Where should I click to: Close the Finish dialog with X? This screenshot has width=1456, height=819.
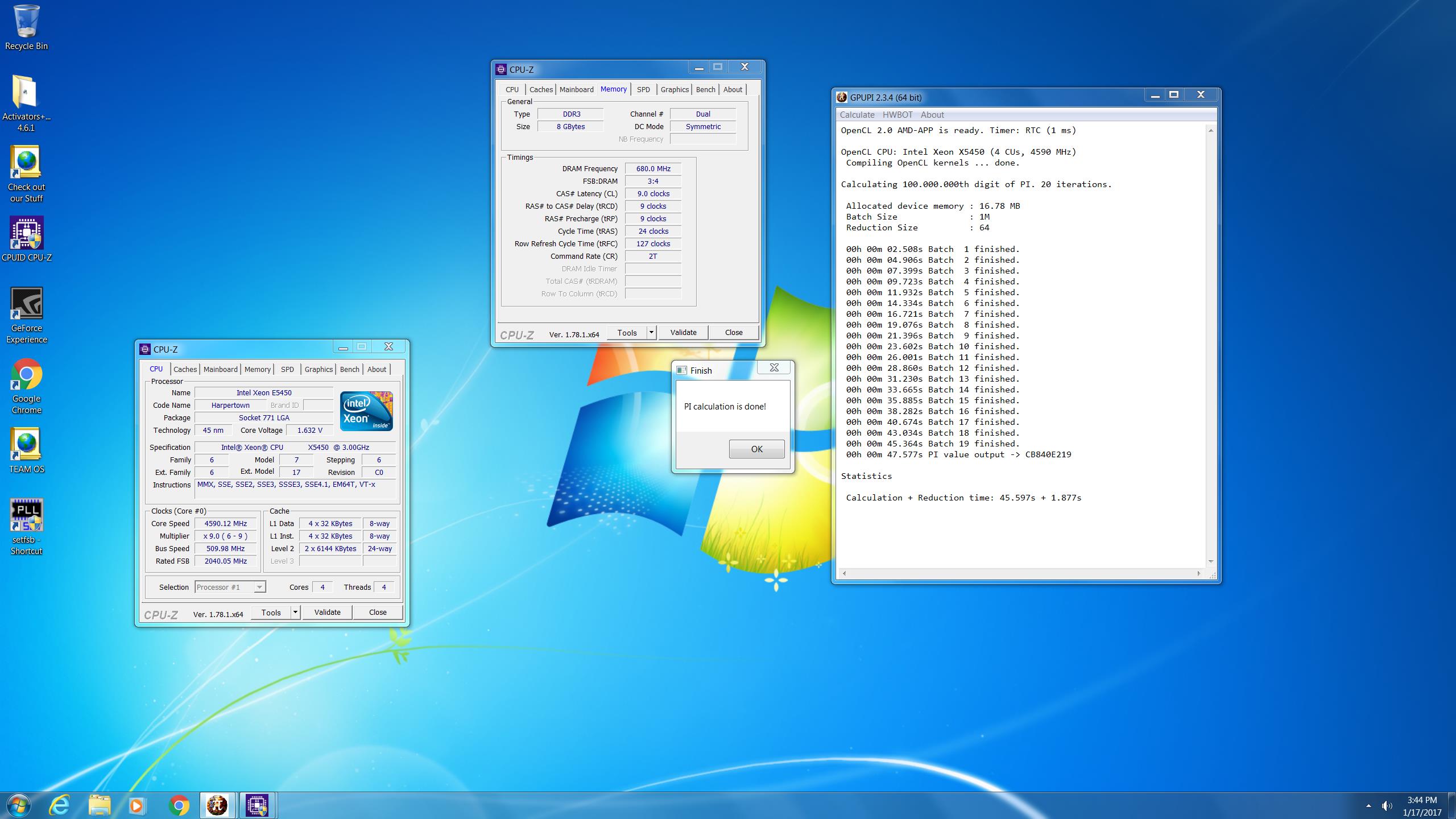coord(774,367)
